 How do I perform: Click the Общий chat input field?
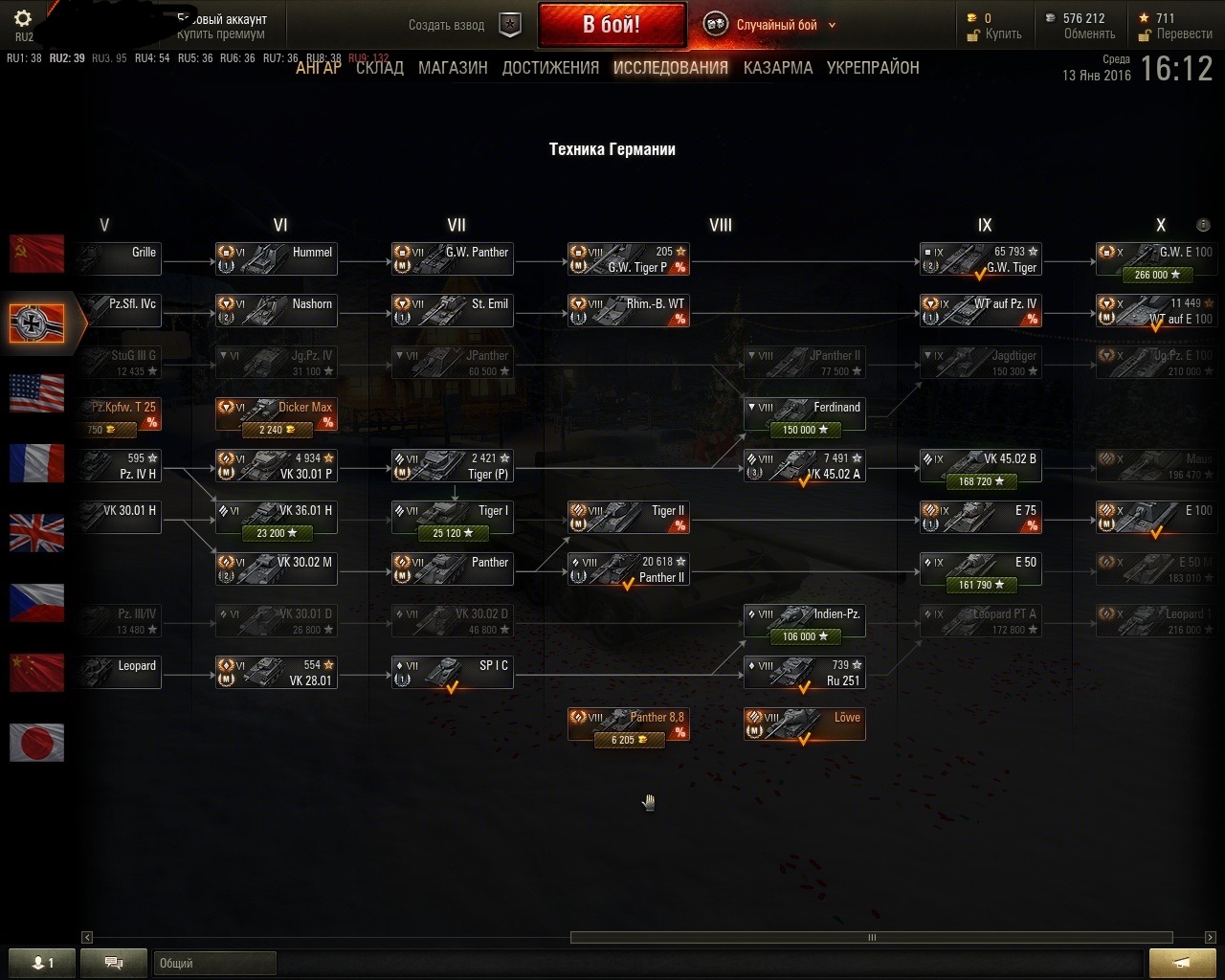(214, 963)
